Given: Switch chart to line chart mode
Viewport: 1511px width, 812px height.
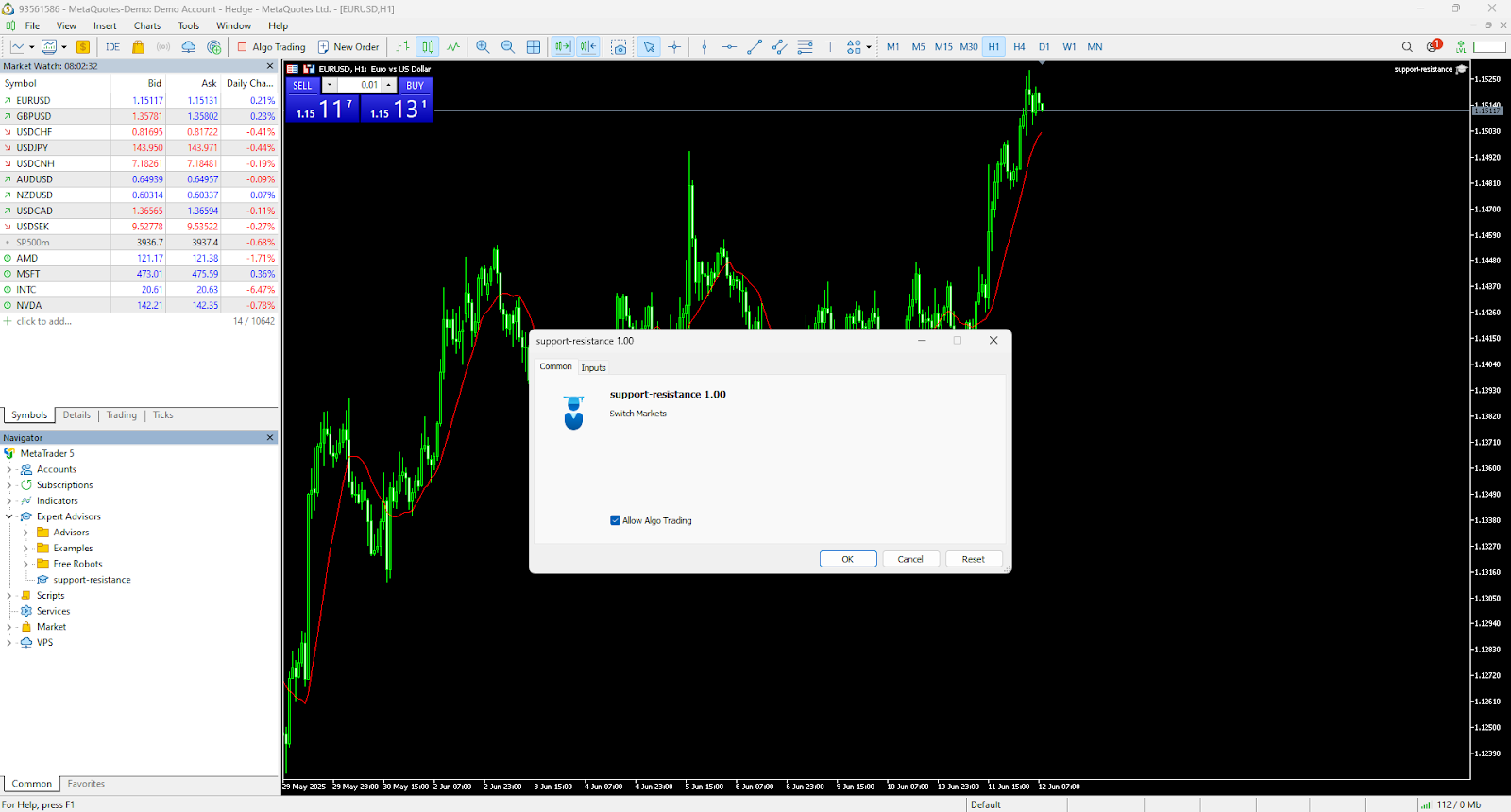Looking at the screenshot, I should (453, 47).
